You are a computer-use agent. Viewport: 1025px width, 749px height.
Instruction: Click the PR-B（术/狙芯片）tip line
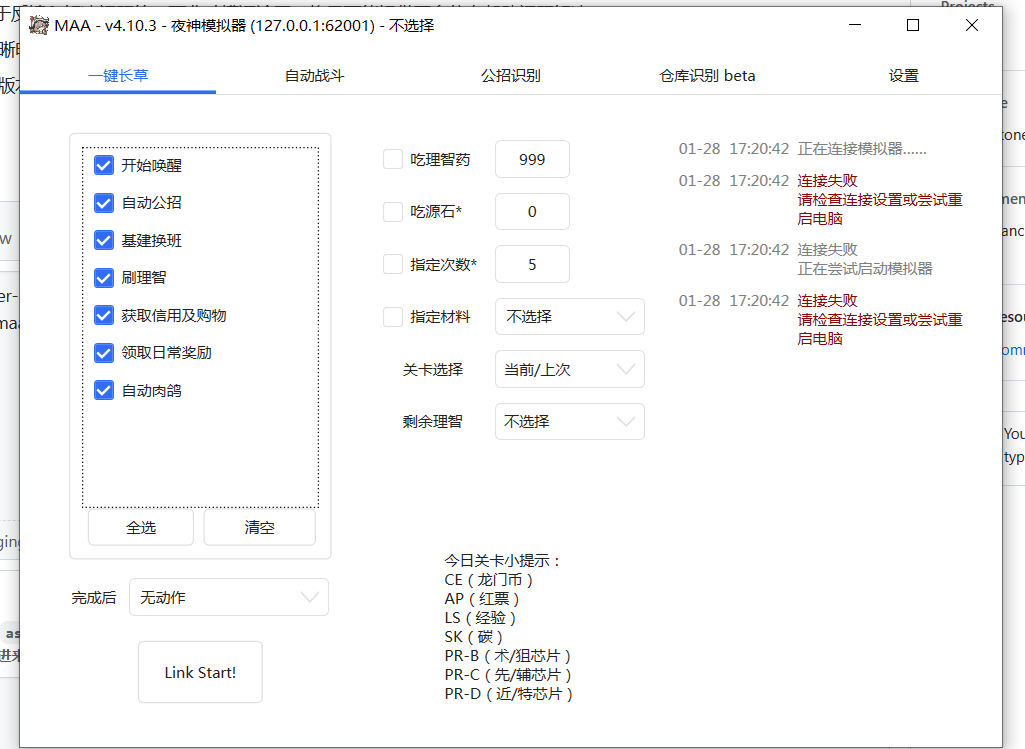(508, 656)
